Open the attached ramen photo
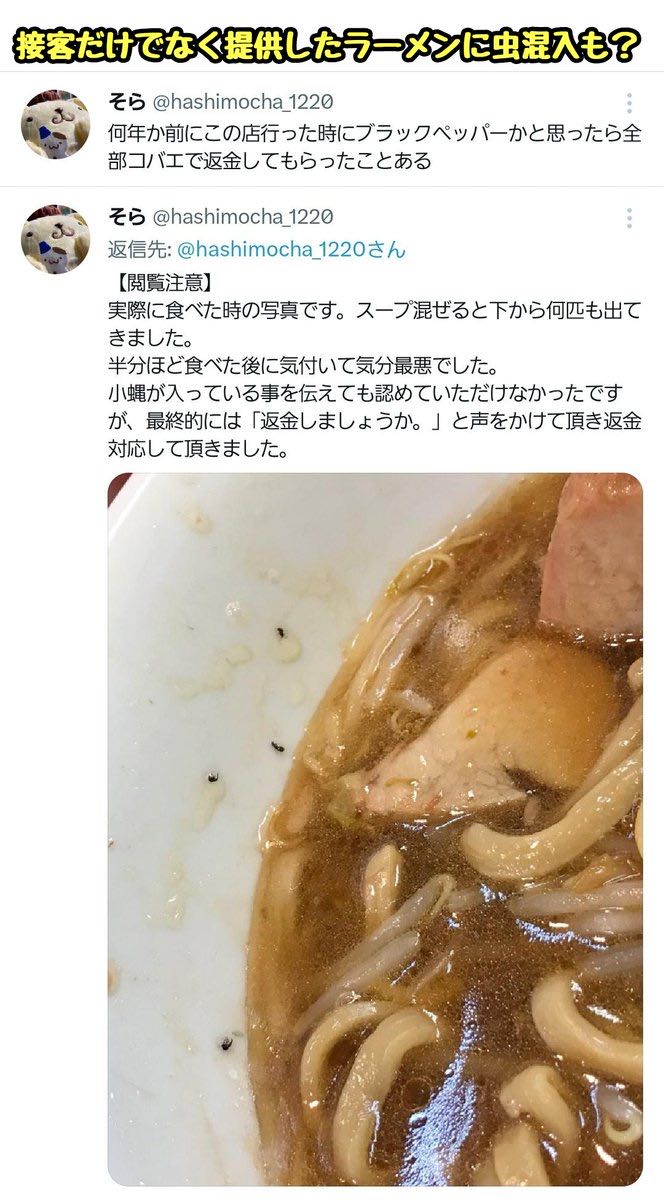Screen dimensions: 664x1200 tap(375, 829)
